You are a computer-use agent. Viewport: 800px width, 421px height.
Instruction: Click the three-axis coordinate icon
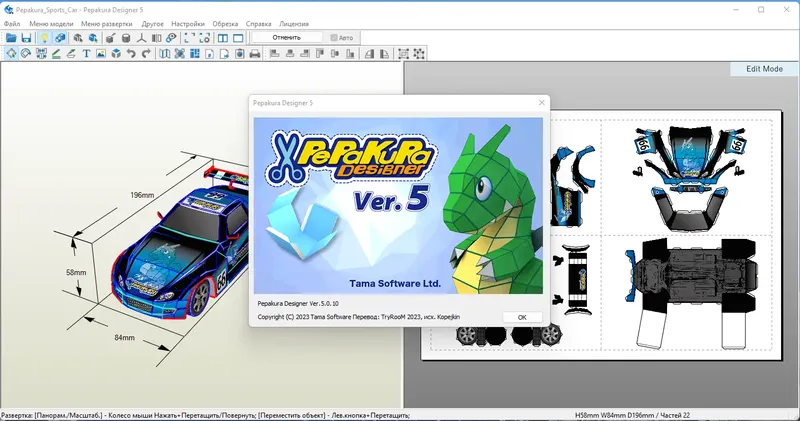(x=141, y=38)
